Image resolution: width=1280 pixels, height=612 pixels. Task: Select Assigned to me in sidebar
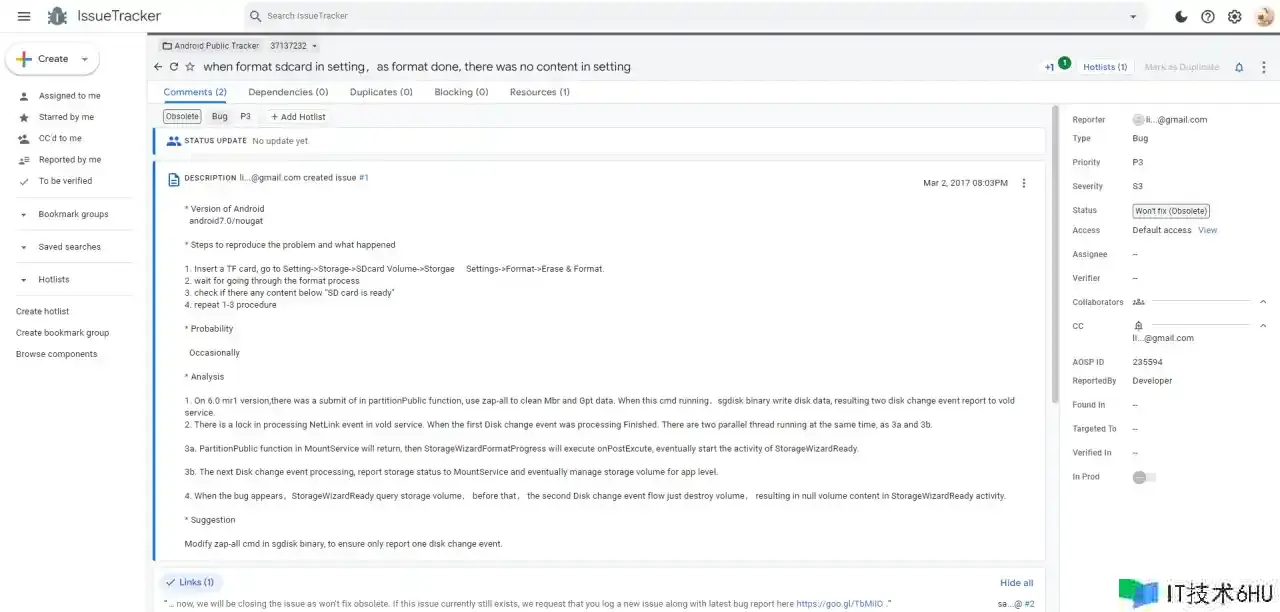tap(70, 96)
